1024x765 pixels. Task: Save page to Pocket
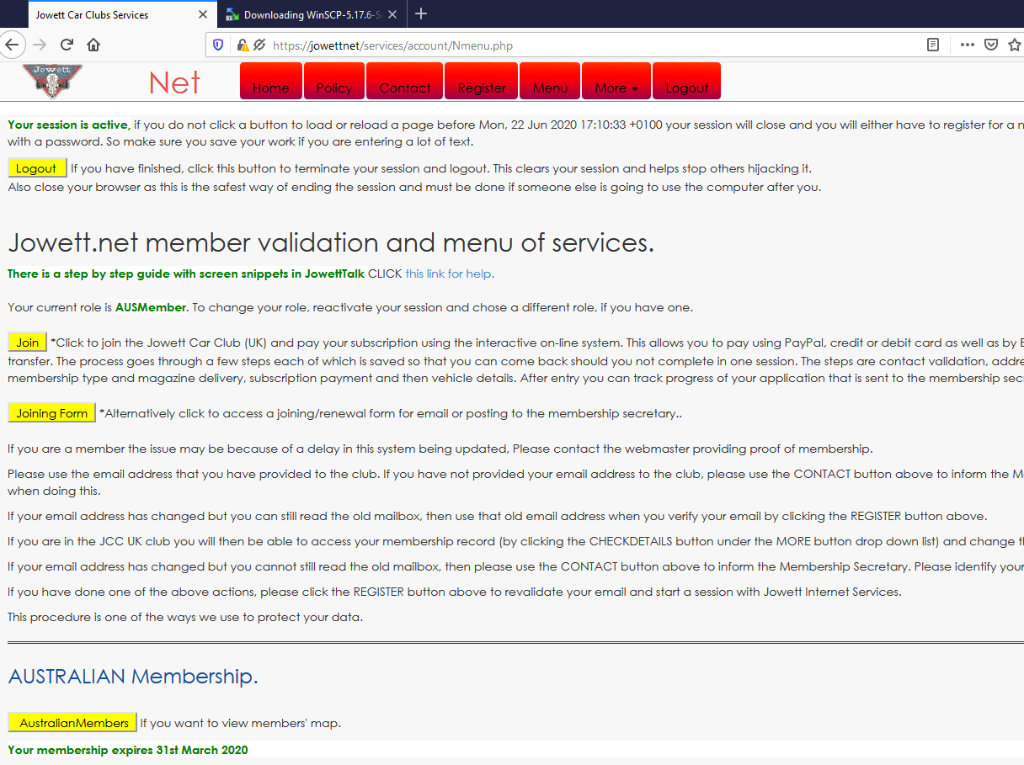(x=991, y=45)
